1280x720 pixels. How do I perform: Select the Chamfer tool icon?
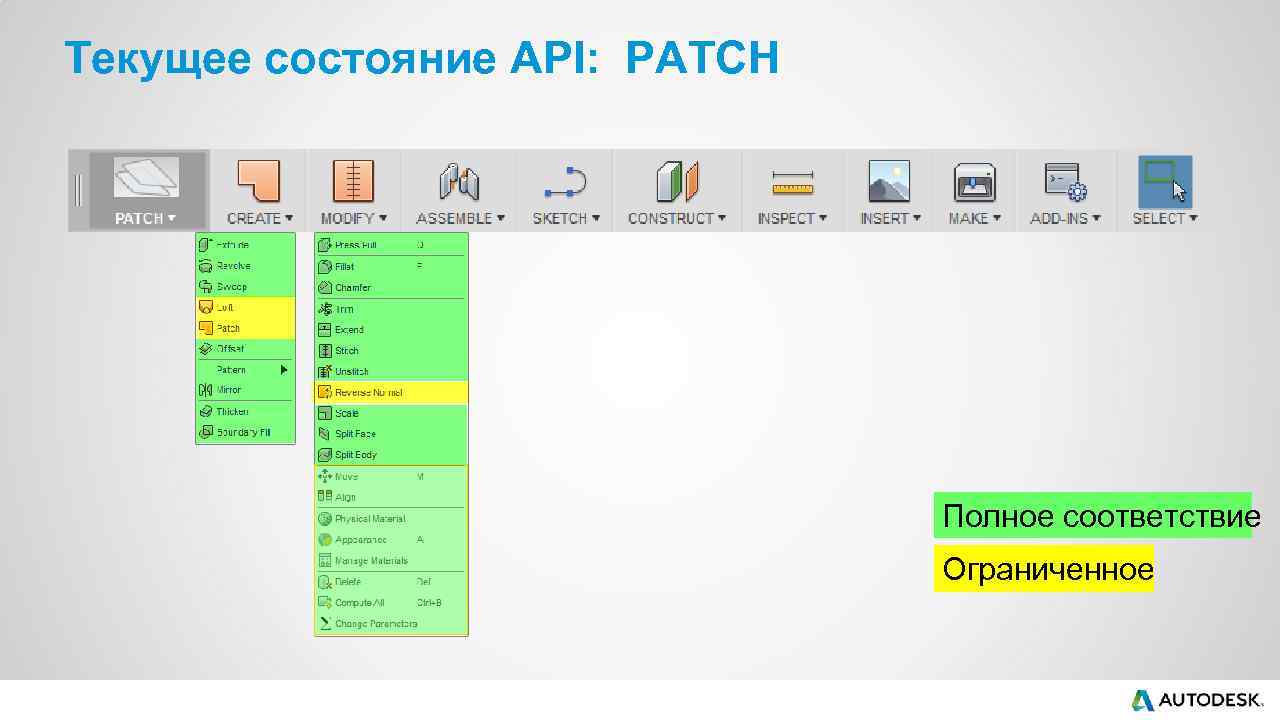326,287
